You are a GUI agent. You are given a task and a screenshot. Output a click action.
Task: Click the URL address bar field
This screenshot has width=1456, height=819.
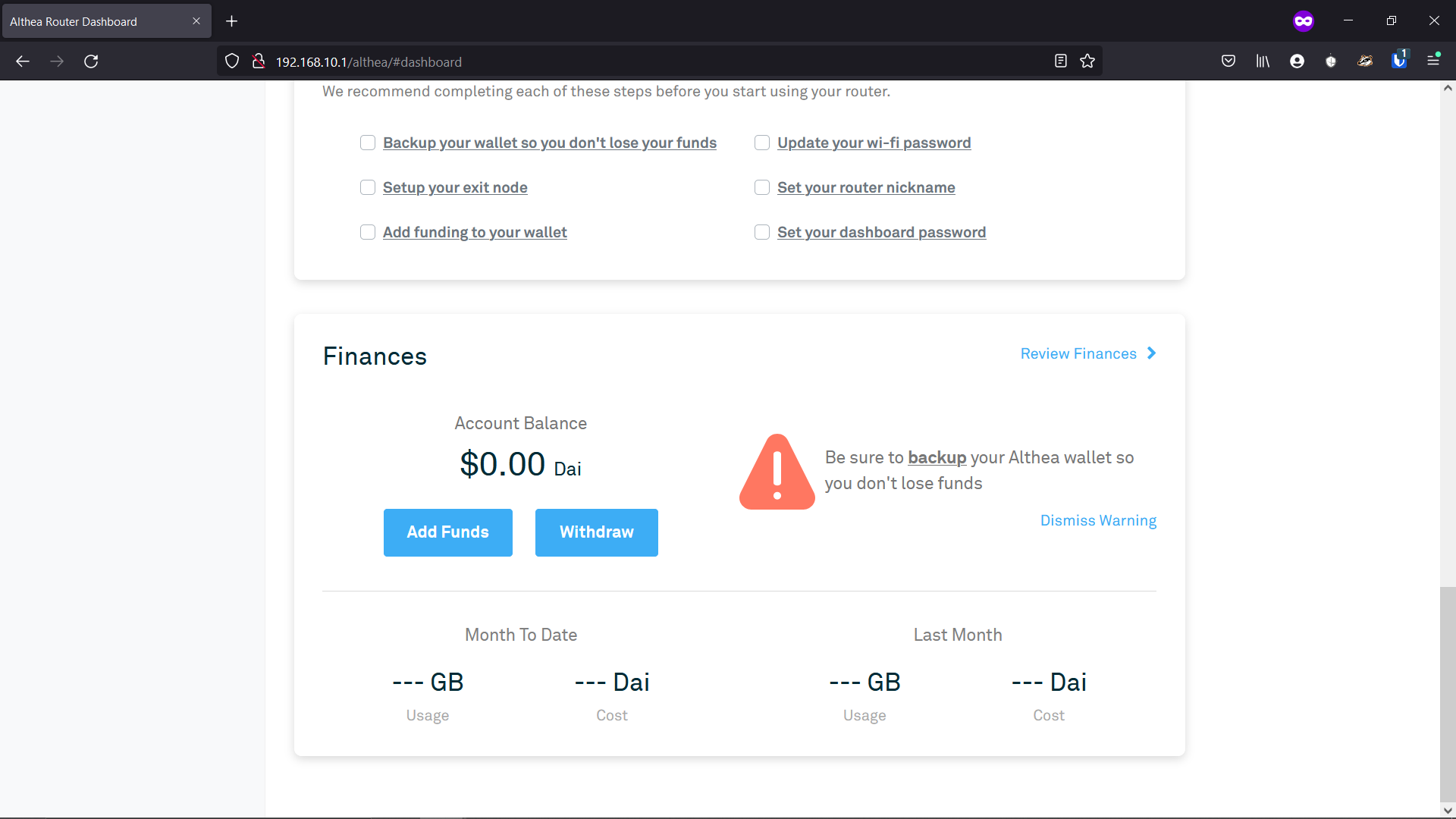[660, 61]
